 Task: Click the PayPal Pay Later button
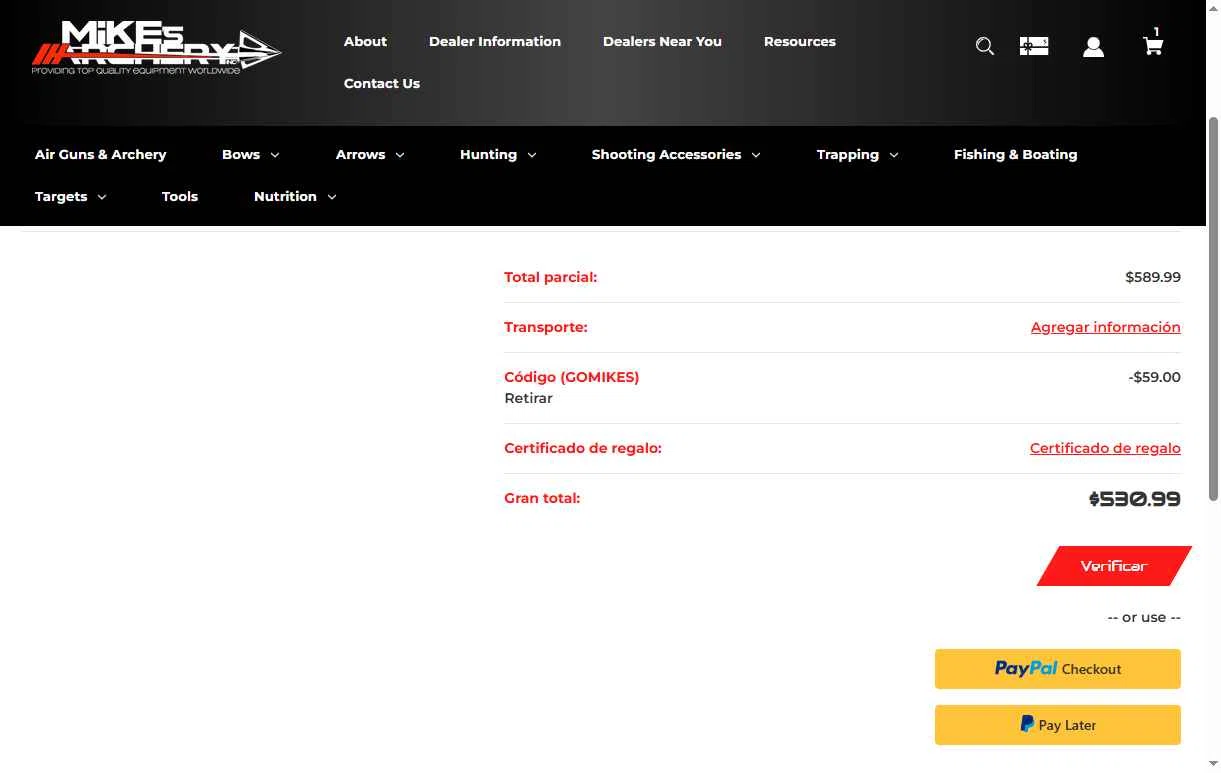(x=1058, y=725)
